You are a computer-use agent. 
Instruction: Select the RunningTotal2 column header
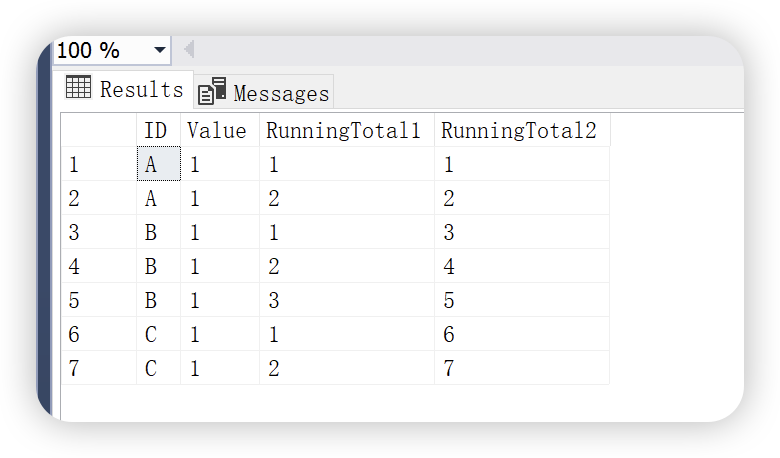point(520,130)
